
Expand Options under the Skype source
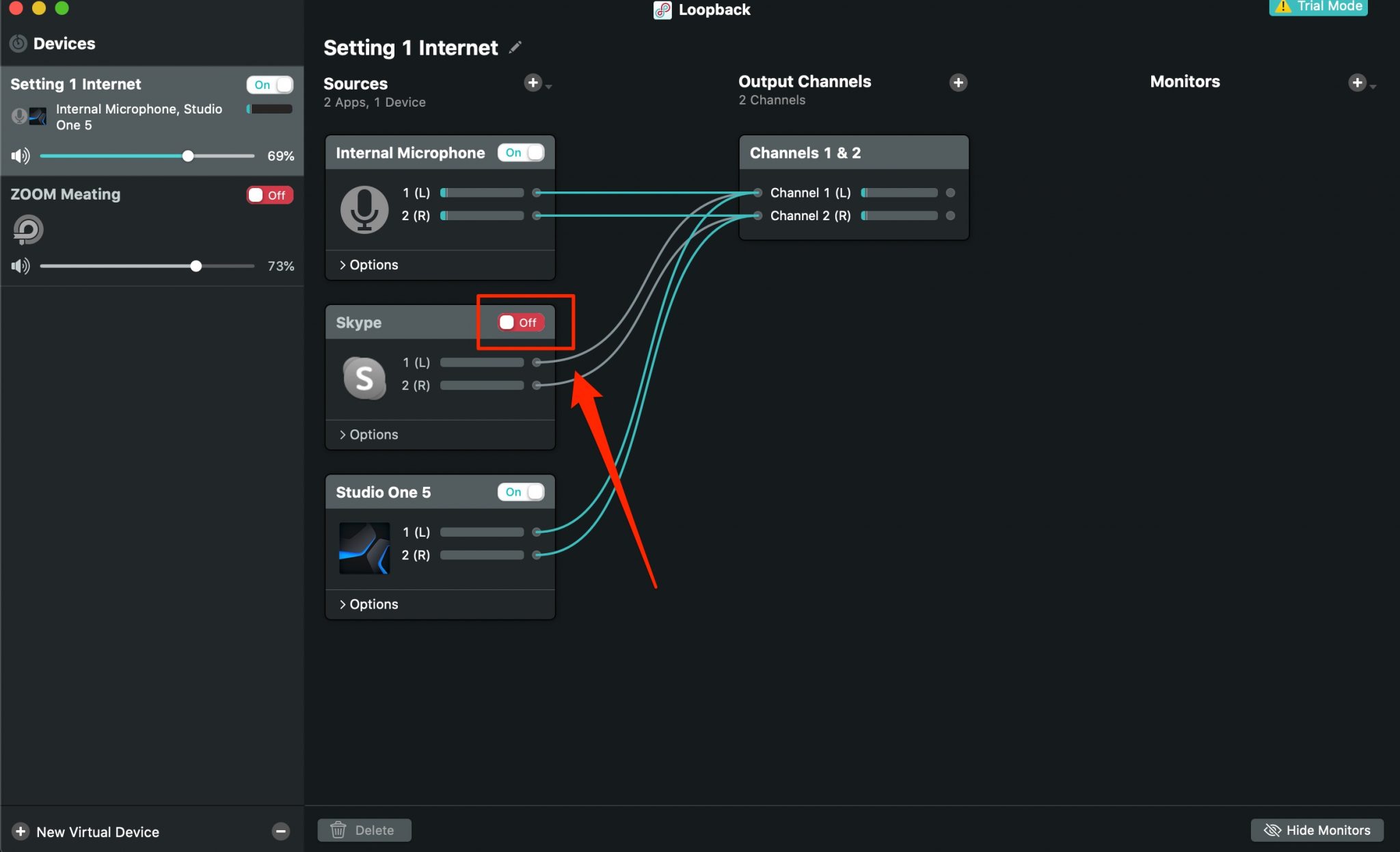point(369,434)
